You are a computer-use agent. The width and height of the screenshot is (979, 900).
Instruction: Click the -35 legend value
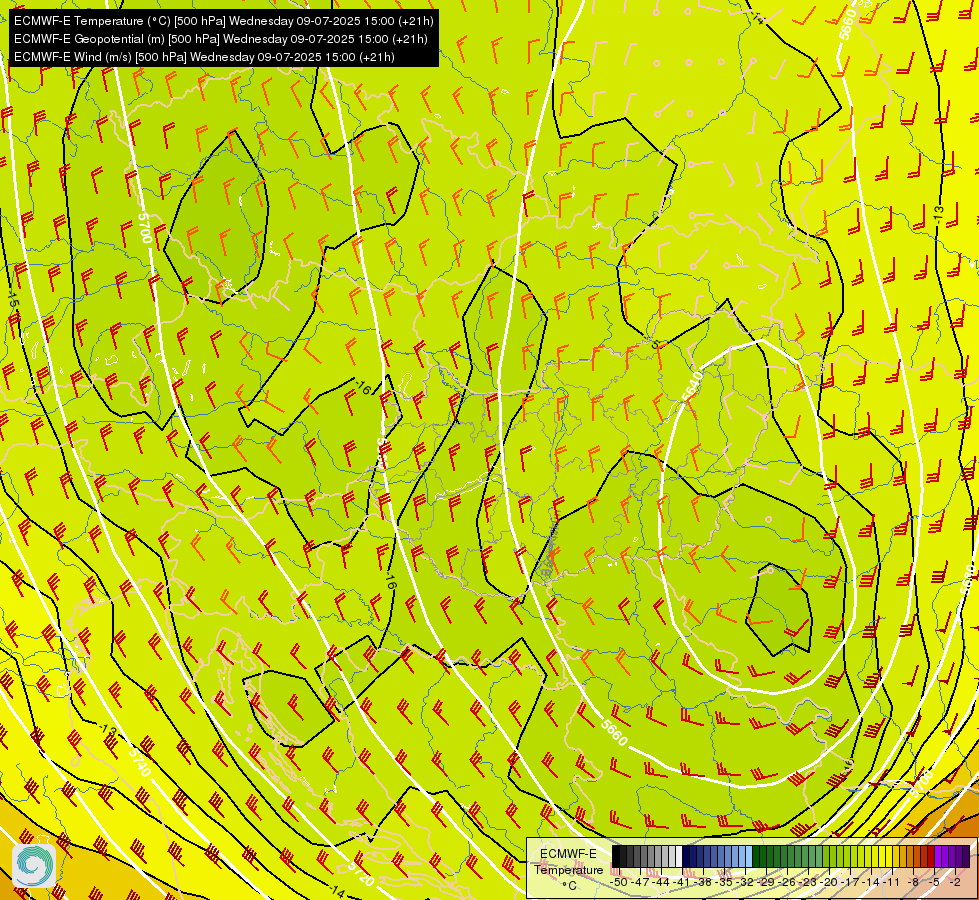(724, 882)
